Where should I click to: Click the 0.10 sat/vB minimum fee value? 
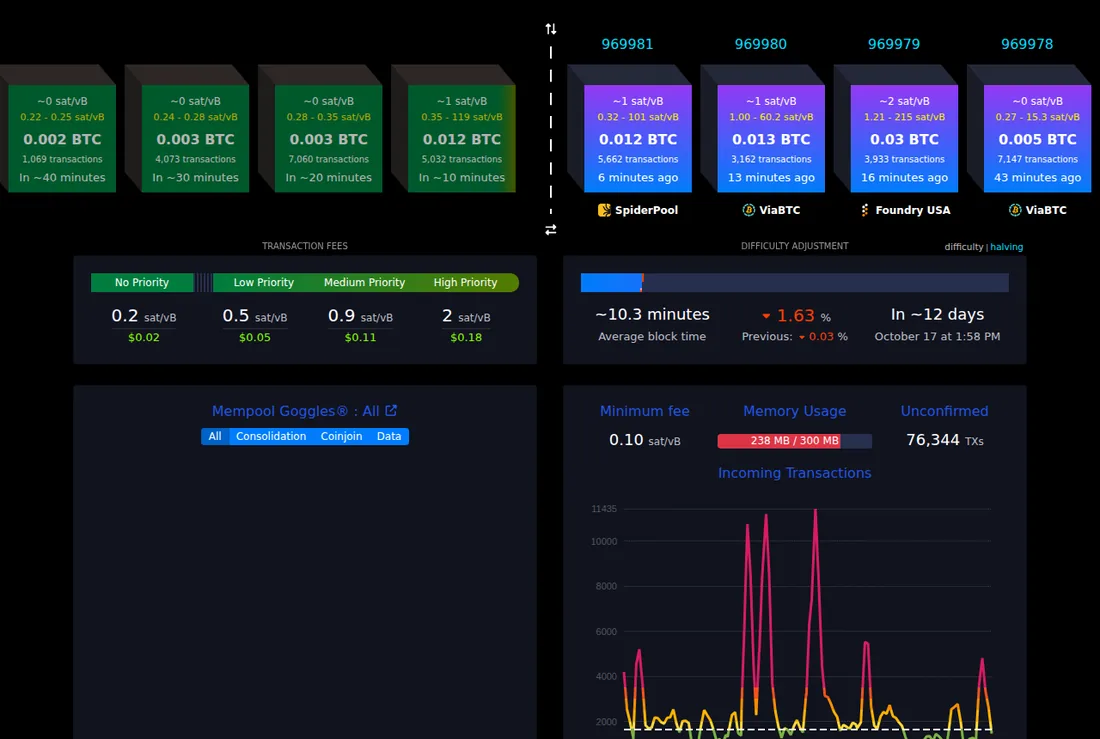pos(645,440)
